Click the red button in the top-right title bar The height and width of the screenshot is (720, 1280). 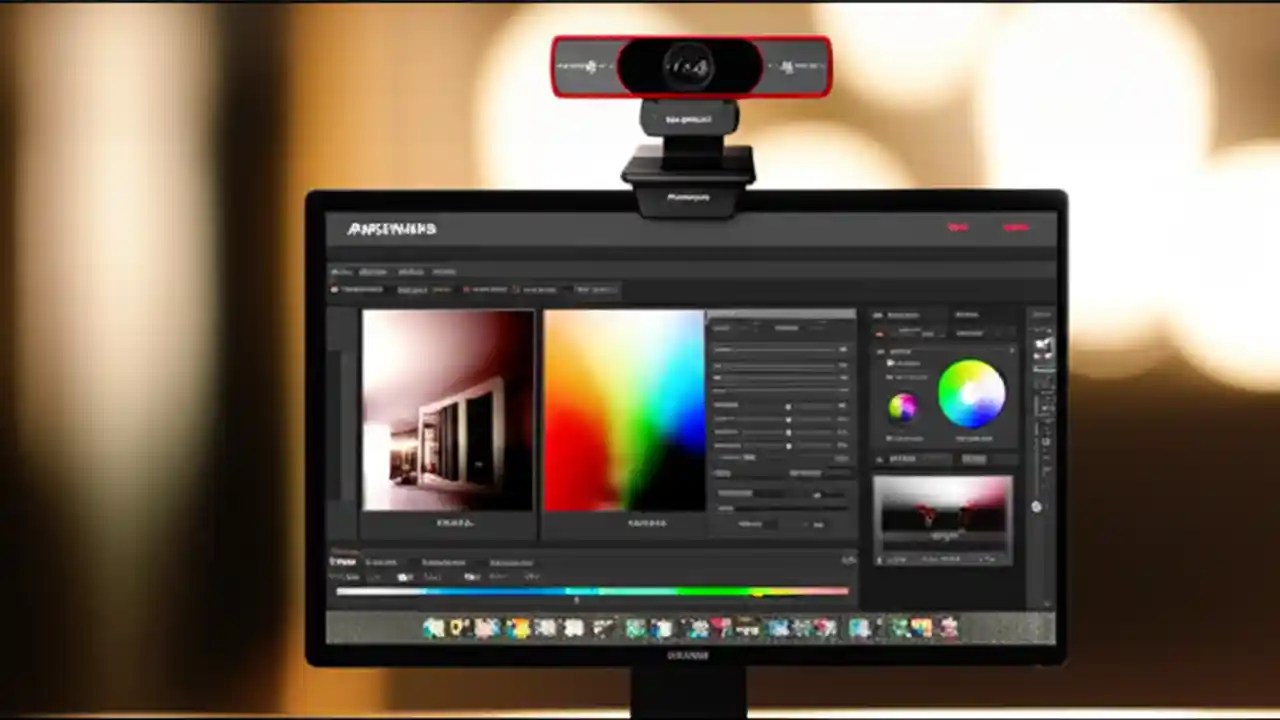(x=1016, y=228)
